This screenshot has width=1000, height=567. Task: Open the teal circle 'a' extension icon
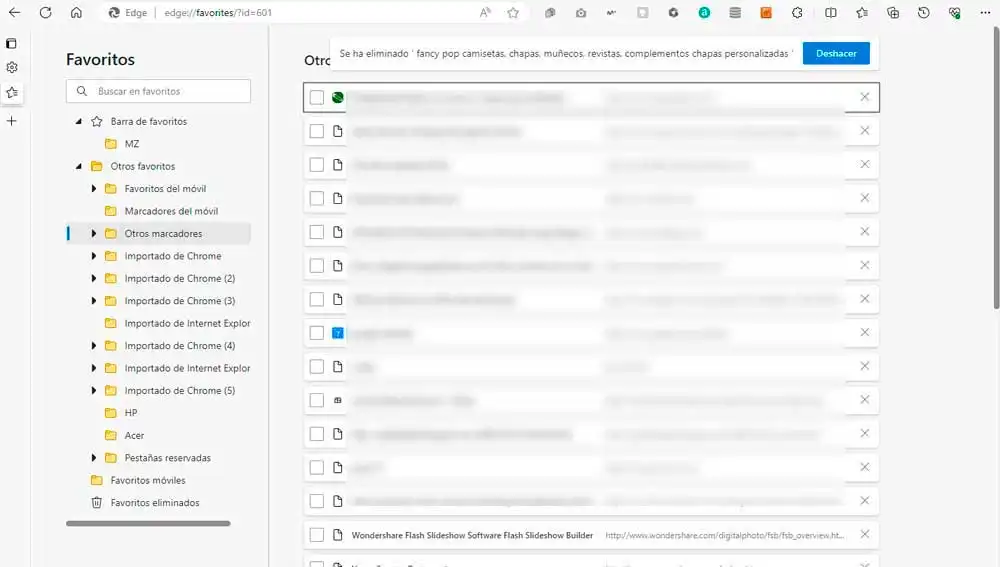[704, 12]
